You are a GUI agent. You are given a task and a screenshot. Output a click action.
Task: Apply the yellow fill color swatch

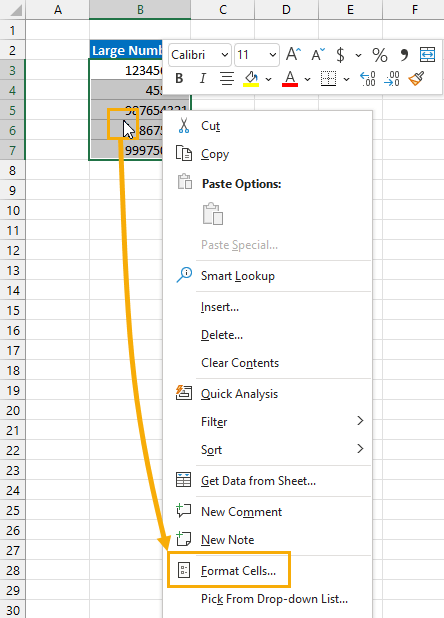click(x=251, y=79)
